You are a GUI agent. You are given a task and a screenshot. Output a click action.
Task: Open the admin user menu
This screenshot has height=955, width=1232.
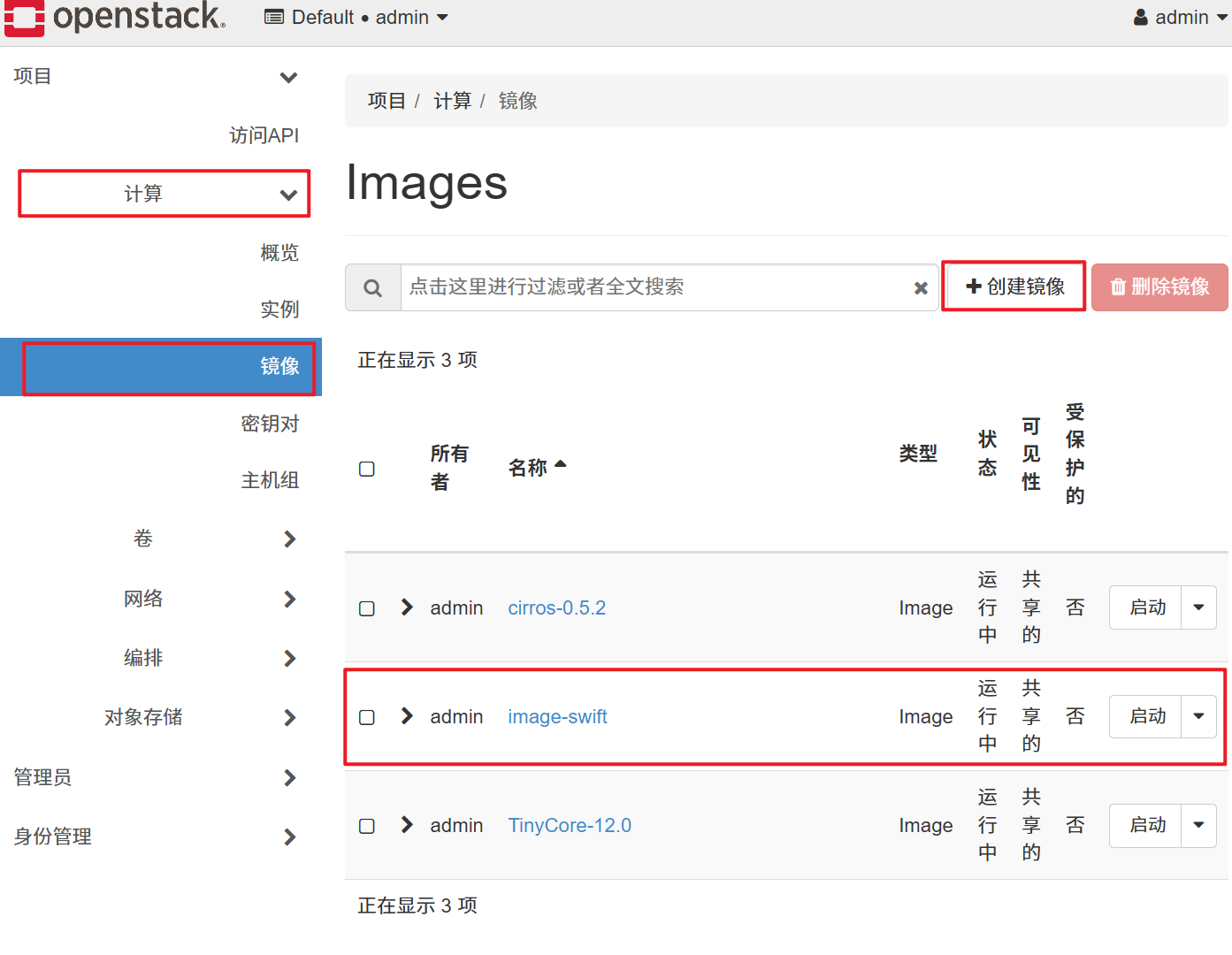pyautogui.click(x=1181, y=18)
